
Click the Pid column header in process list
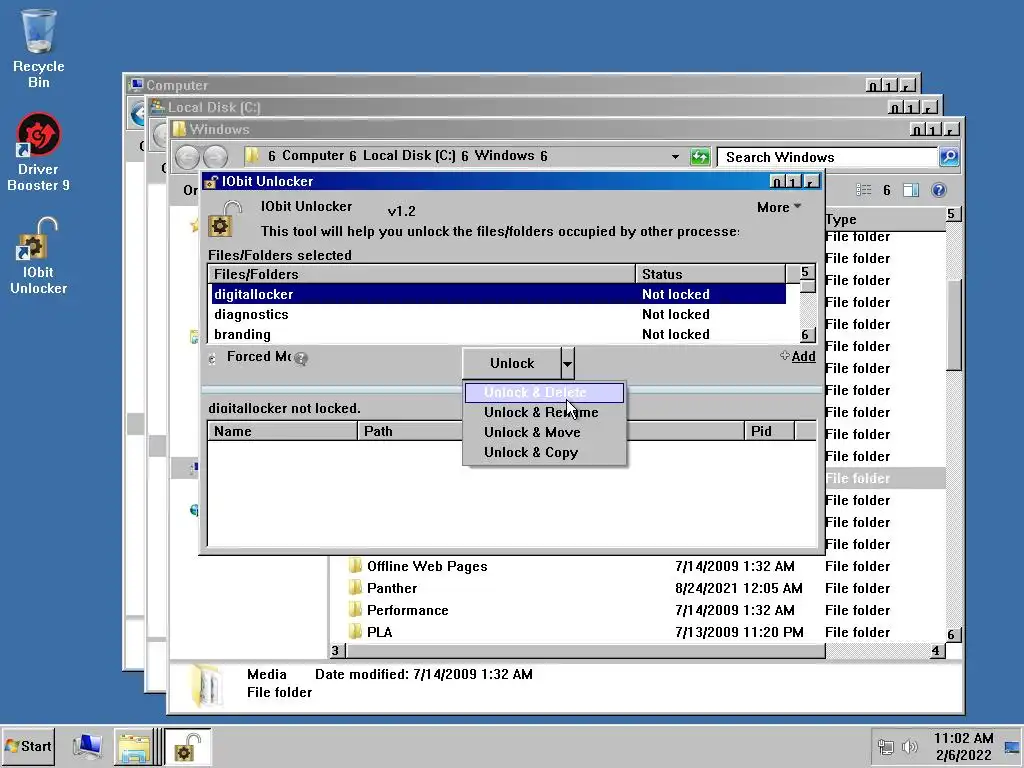(x=769, y=431)
